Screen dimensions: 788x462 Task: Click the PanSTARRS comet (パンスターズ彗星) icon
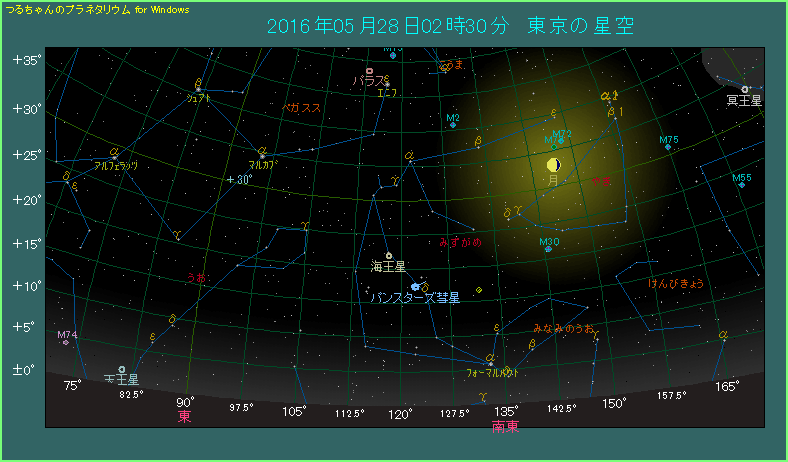point(415,287)
